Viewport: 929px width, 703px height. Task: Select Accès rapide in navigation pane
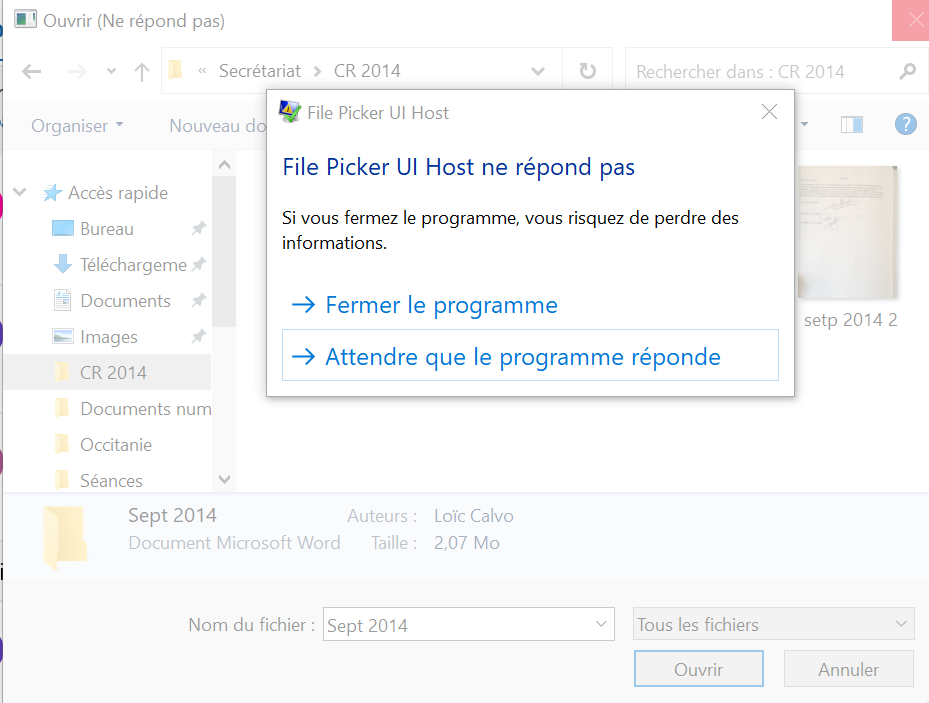118,193
